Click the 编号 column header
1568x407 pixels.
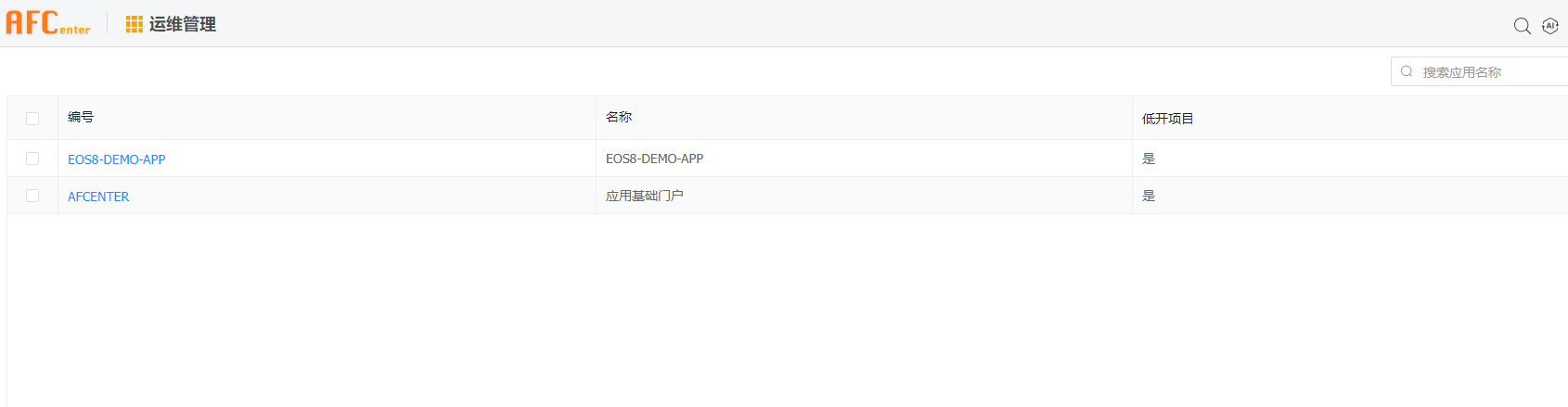coord(81,118)
